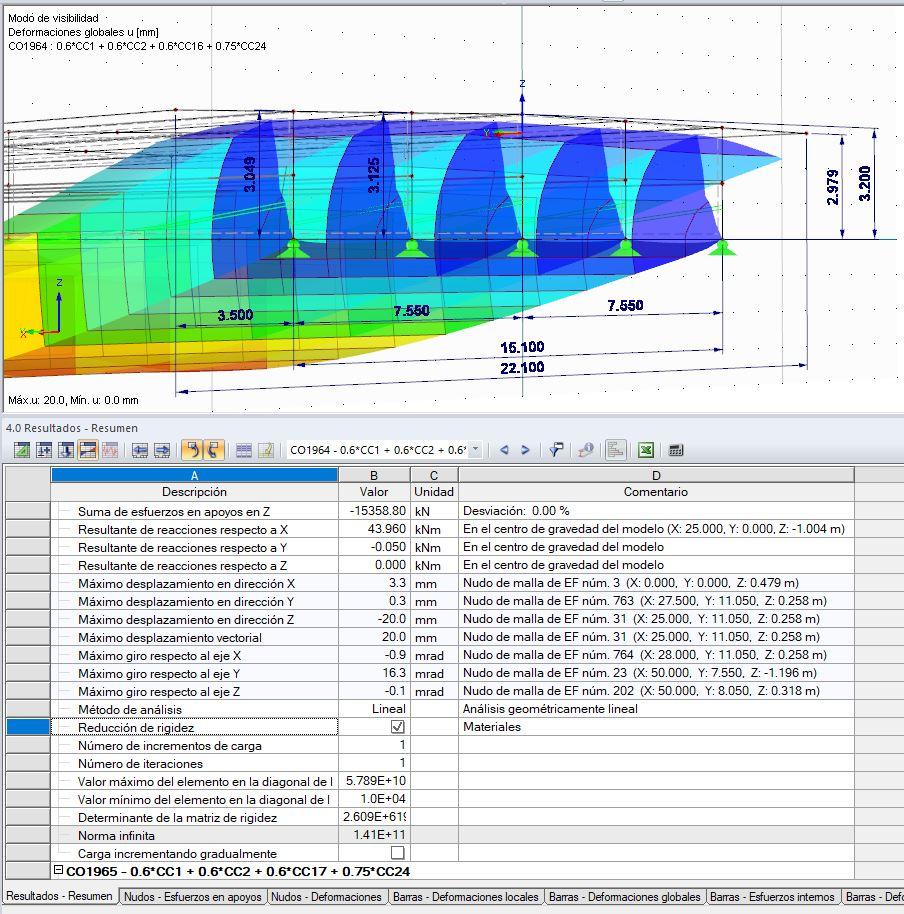The height and width of the screenshot is (914, 904).
Task: Click the Barras - Esfuerzos internos tab
Action: 772,897
